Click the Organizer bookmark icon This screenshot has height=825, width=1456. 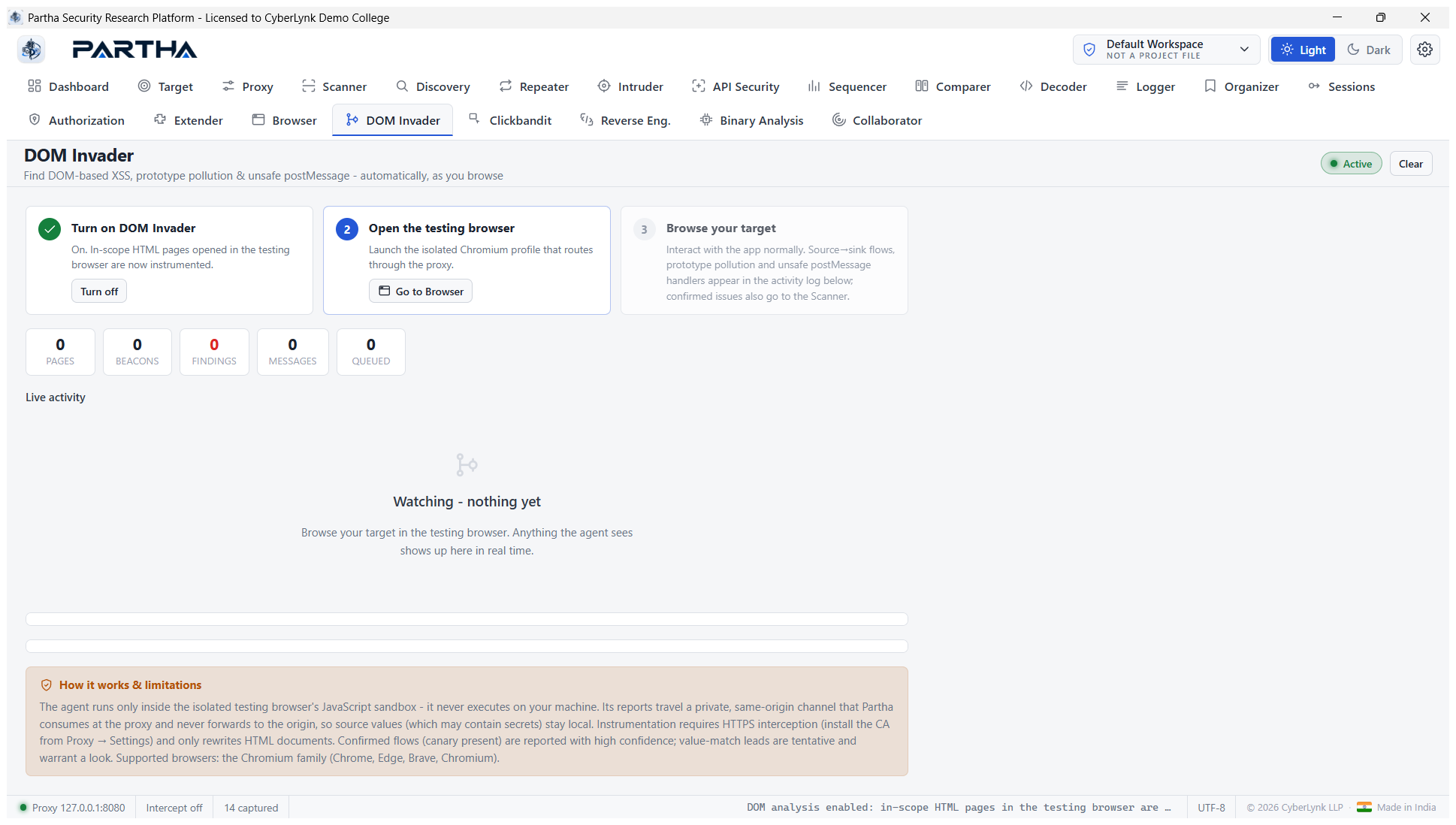click(1210, 86)
